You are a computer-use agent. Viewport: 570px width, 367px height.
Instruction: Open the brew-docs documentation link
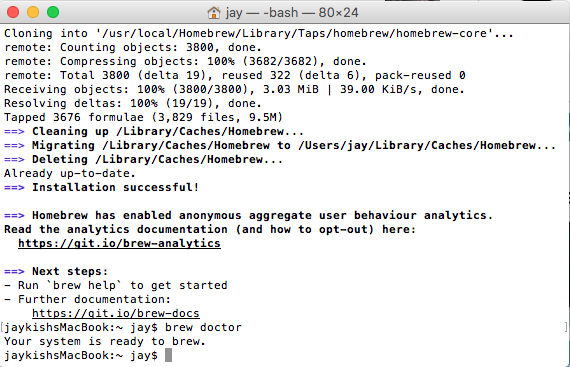tap(116, 313)
